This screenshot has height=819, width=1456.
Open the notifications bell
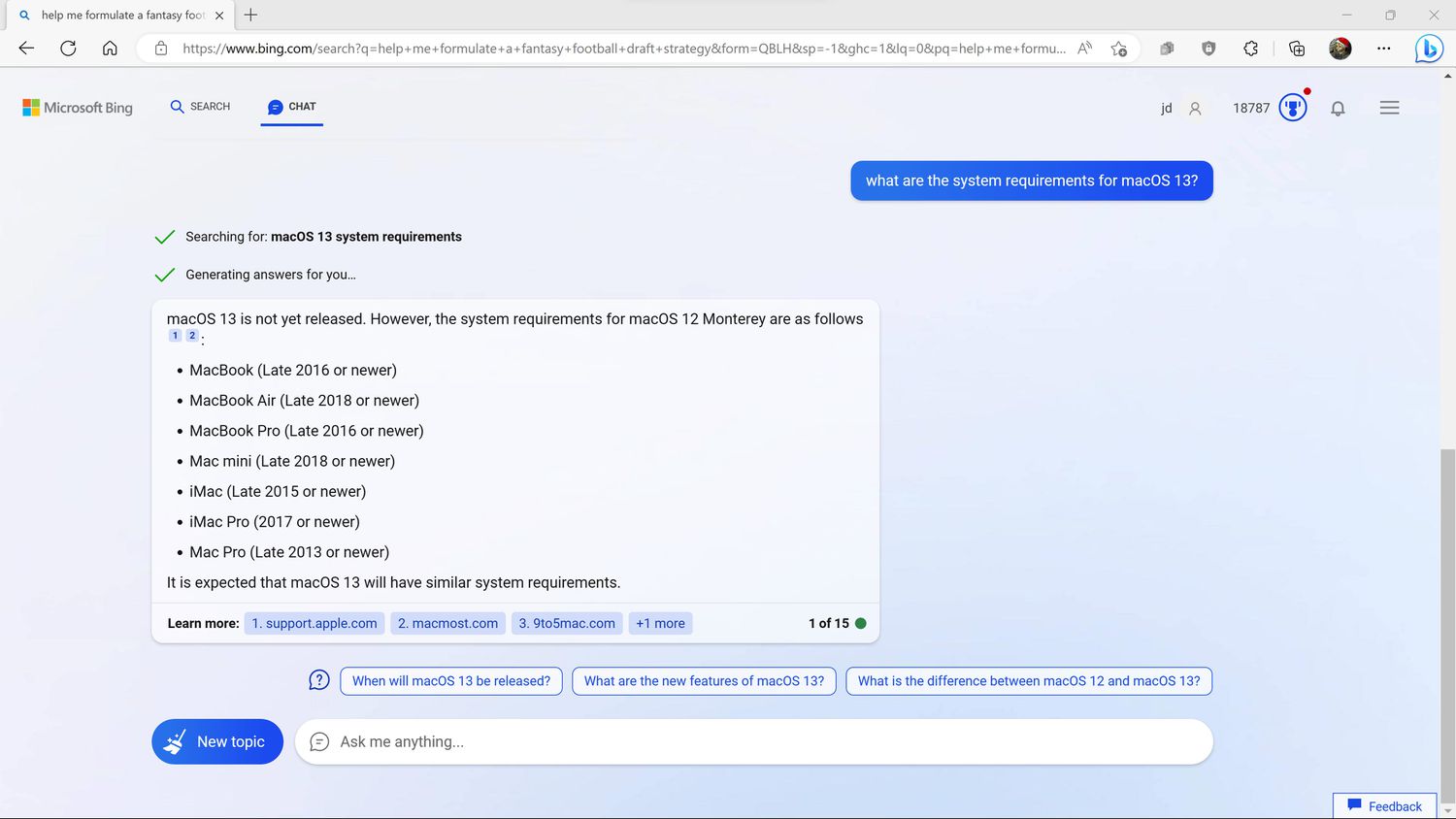point(1338,109)
